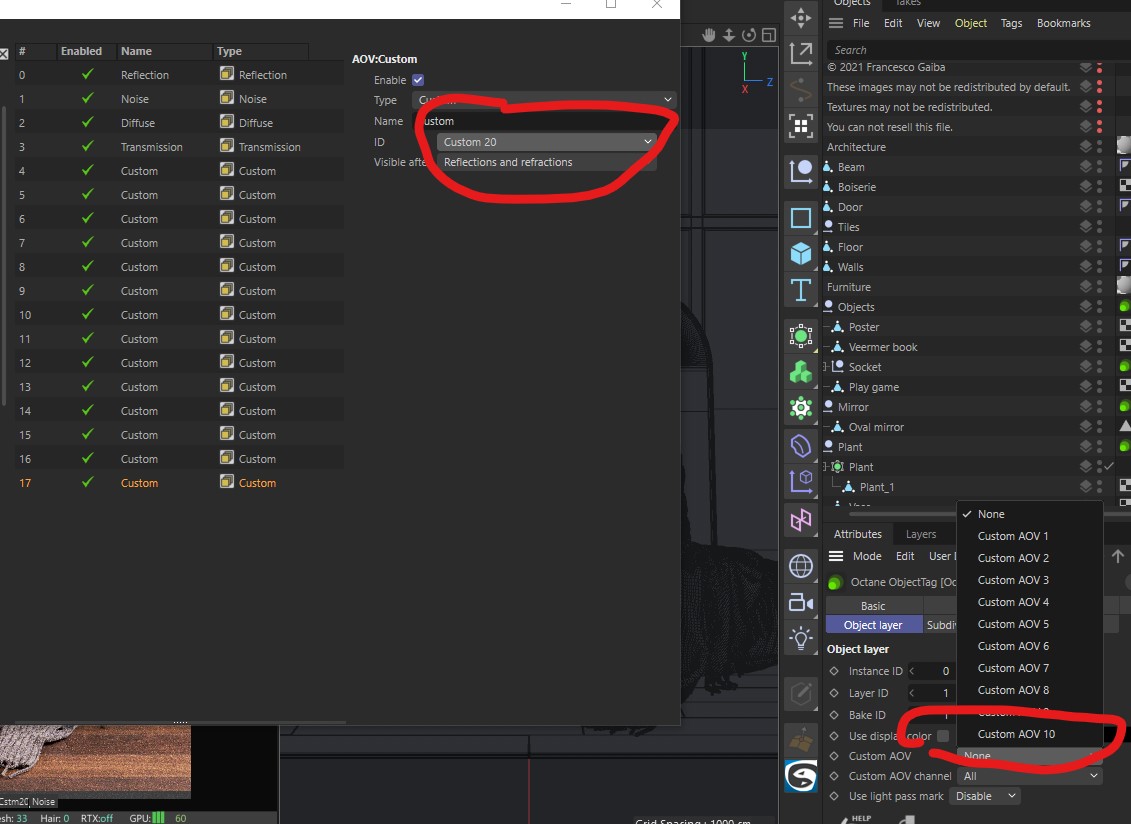Click the viewport layout toggle icon

[x=769, y=35]
